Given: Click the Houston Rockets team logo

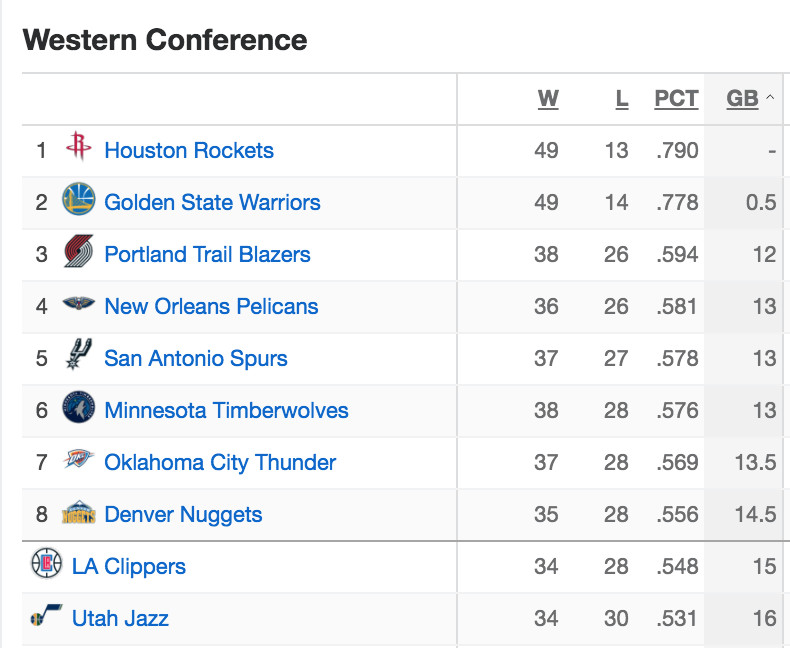Looking at the screenshot, I should (x=79, y=146).
